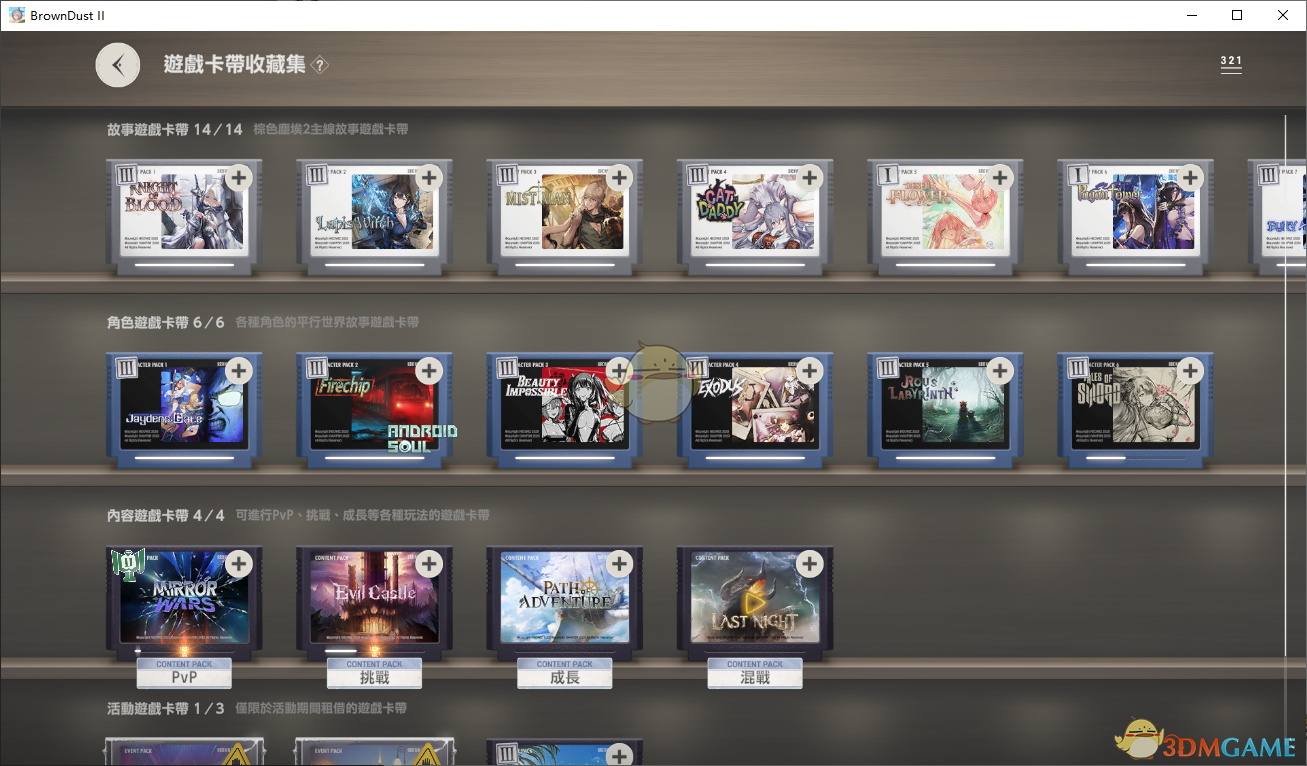1307x766 pixels.
Task: Tap the plus icon on Rou's Labyrinth cartridge
Action: [1000, 371]
